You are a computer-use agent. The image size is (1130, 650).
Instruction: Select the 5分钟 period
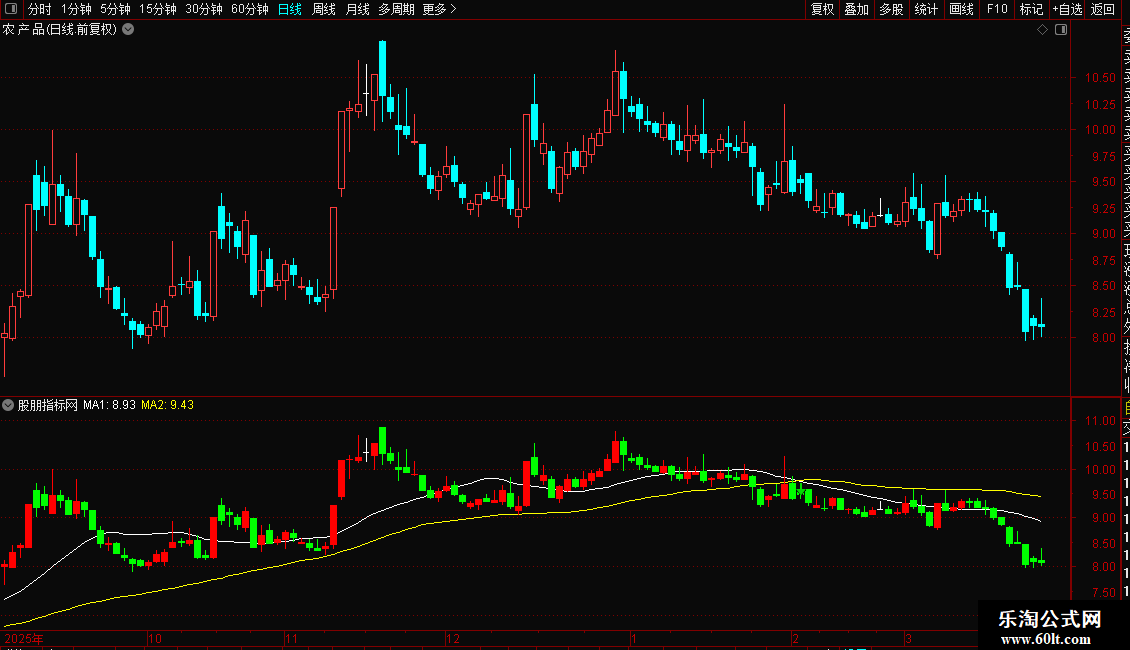point(115,9)
